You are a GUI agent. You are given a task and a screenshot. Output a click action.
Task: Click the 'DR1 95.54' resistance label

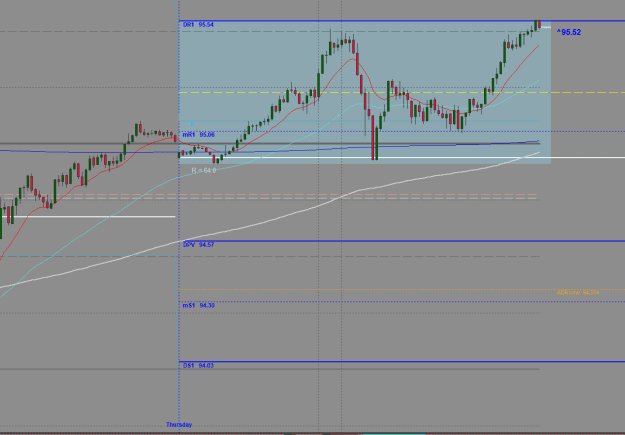[x=198, y=25]
